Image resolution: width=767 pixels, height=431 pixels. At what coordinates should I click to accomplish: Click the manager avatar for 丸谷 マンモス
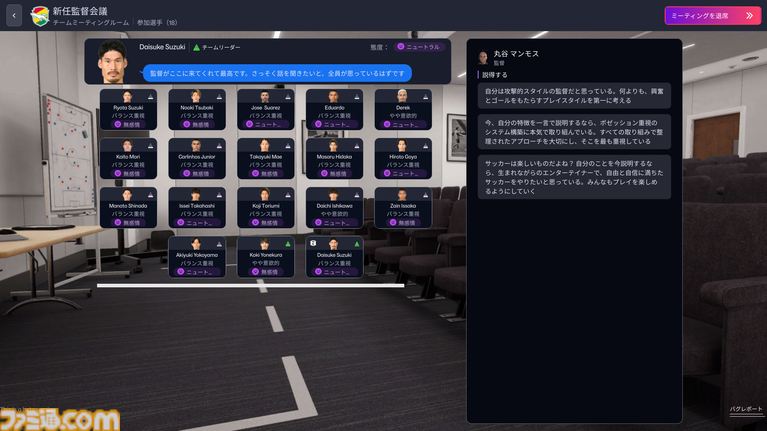[483, 57]
